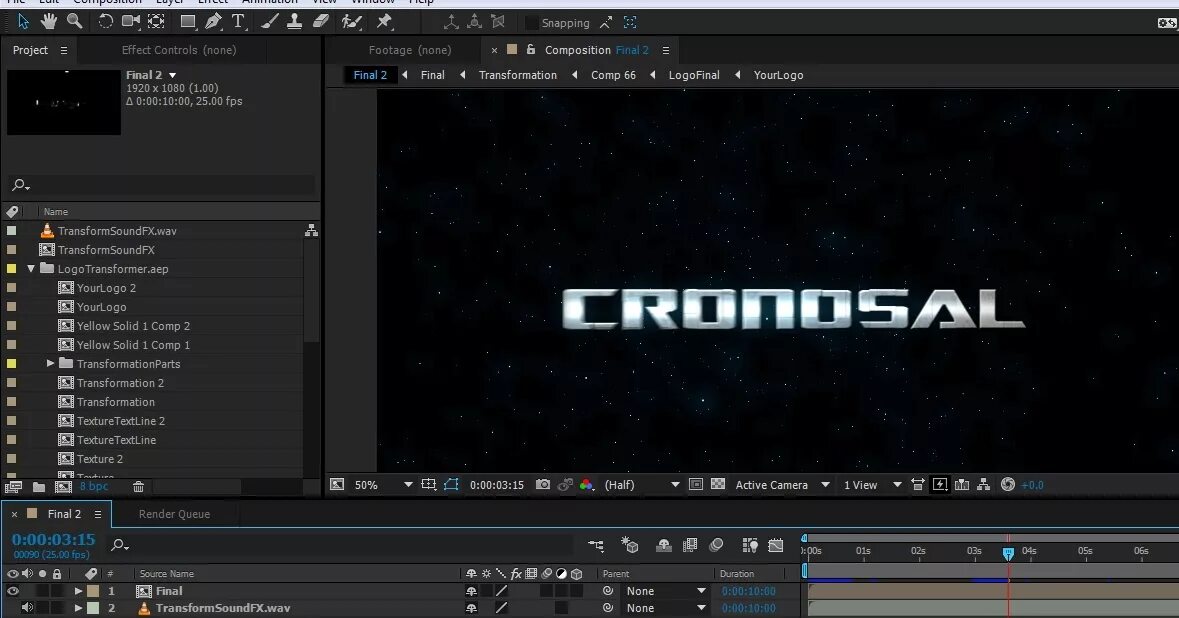
Task: Select the Pan Behind anchor point tool
Action: click(x=156, y=22)
